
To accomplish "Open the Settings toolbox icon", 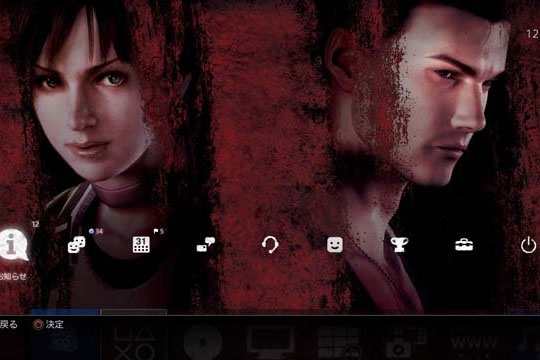I will [464, 245].
